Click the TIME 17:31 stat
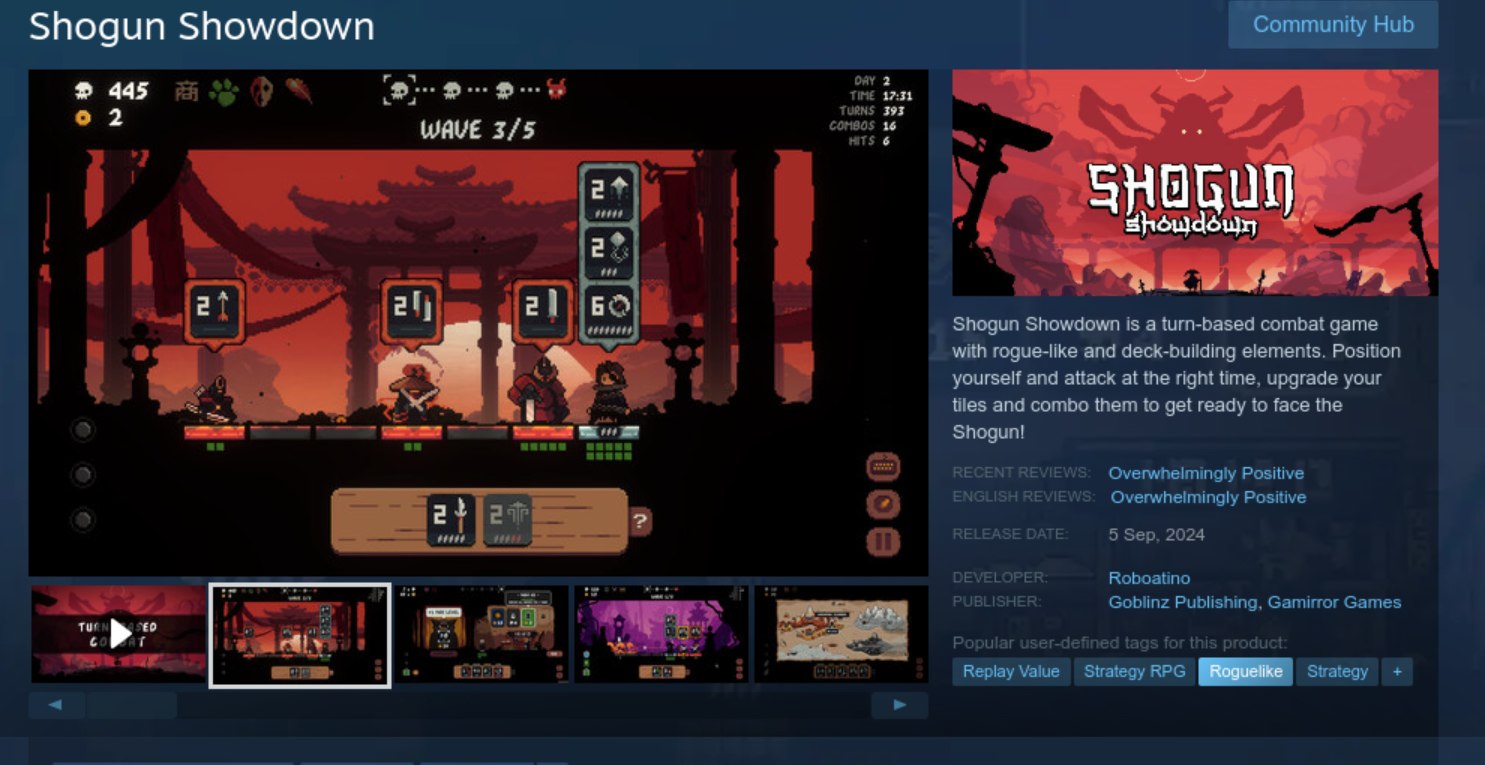 (880, 96)
